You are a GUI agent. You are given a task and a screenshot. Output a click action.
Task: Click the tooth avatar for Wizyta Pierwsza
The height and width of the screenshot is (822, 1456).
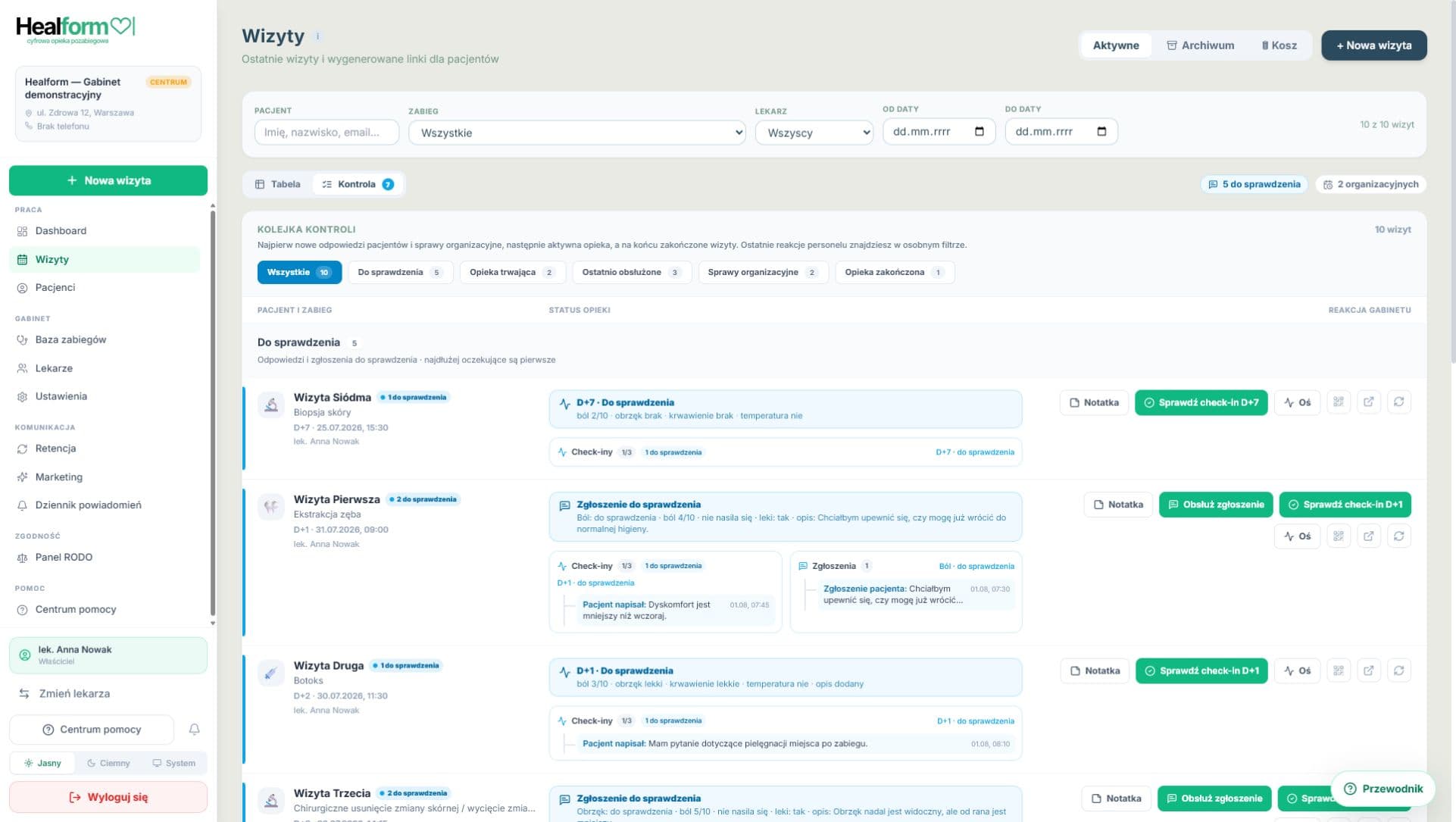(x=271, y=507)
